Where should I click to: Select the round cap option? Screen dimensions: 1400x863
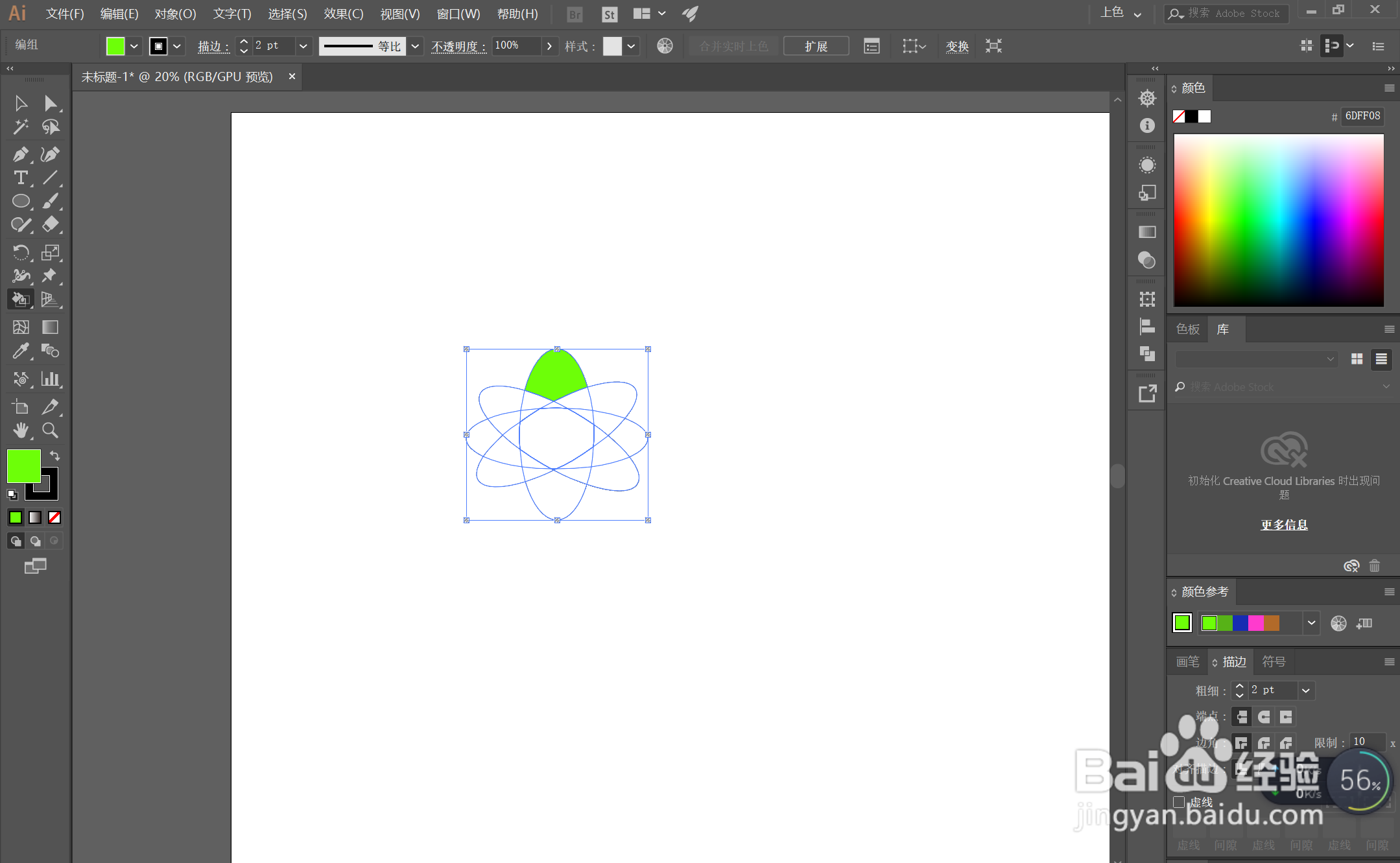click(1264, 716)
